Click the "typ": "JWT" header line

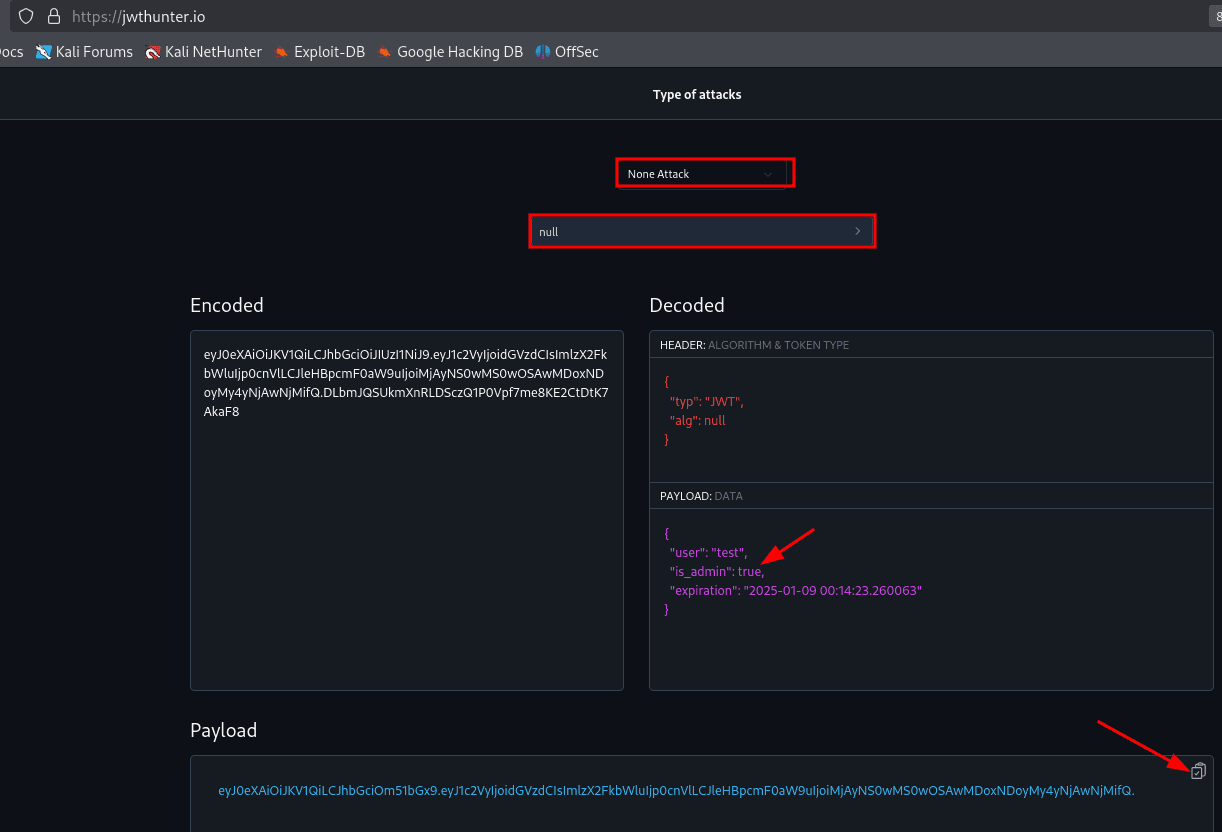tap(707, 401)
